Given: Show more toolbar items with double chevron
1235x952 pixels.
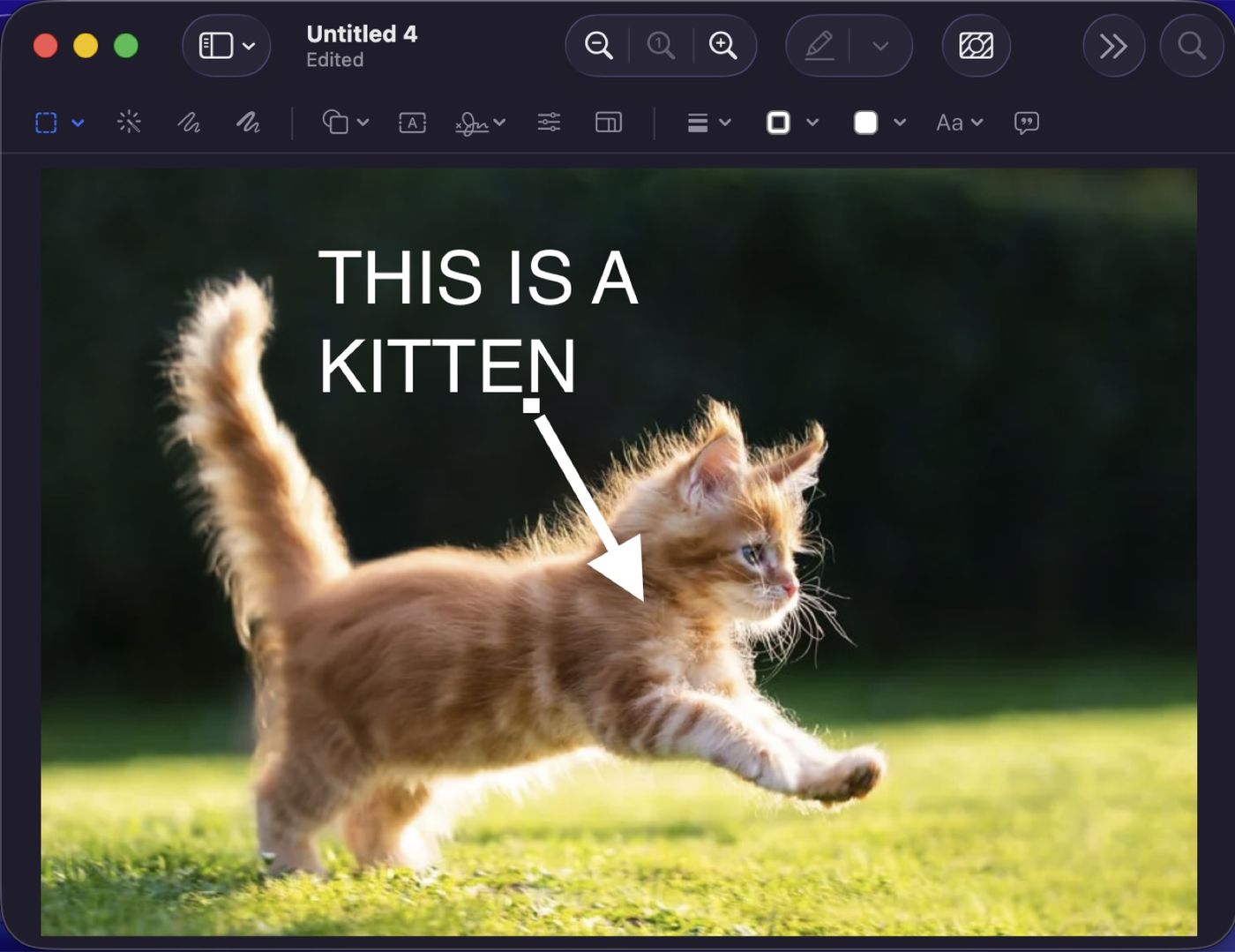Looking at the screenshot, I should (1113, 45).
